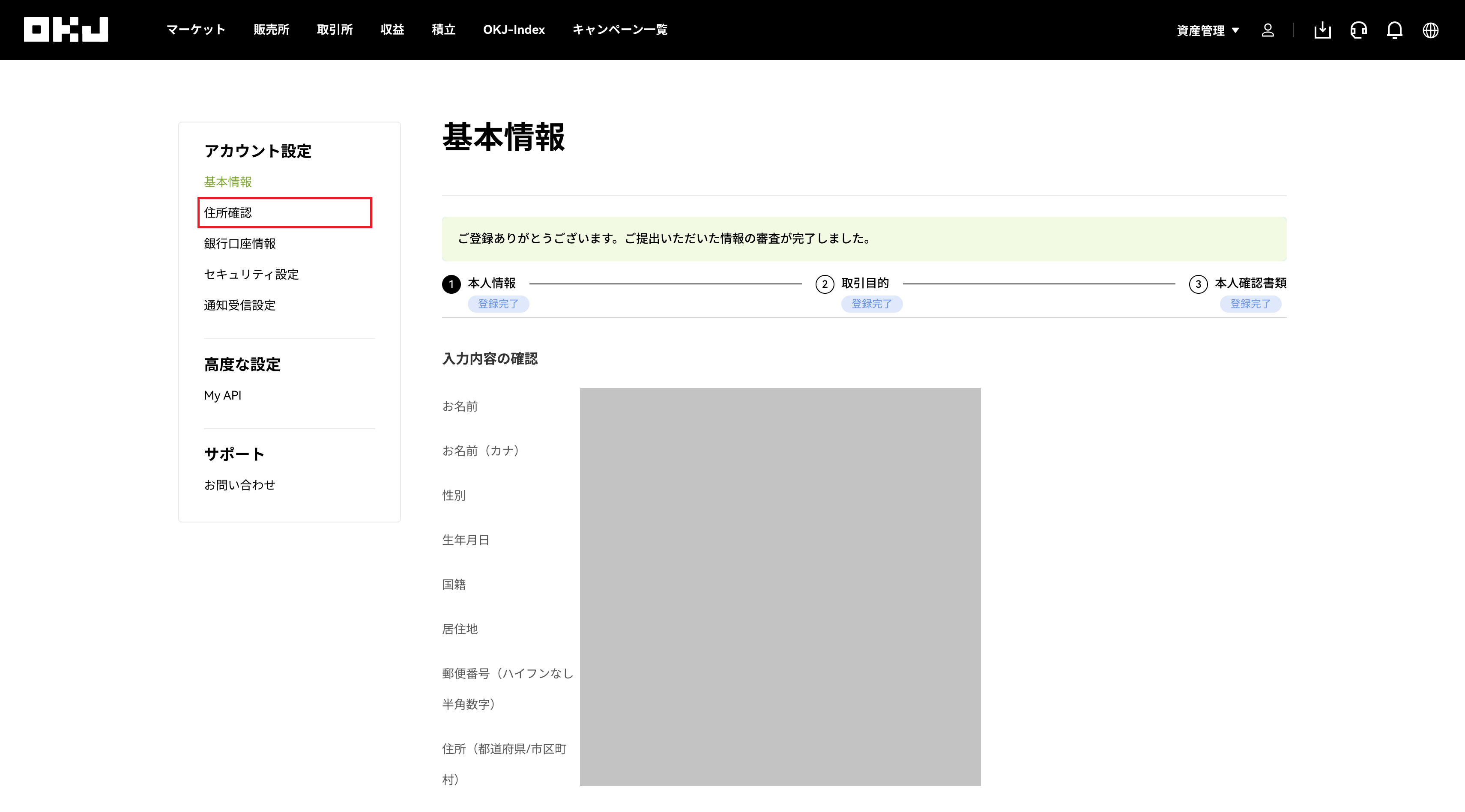Image resolution: width=1465 pixels, height=812 pixels.
Task: Click the 登録完了 badge under 本人確認書類
Action: pyautogui.click(x=1250, y=304)
